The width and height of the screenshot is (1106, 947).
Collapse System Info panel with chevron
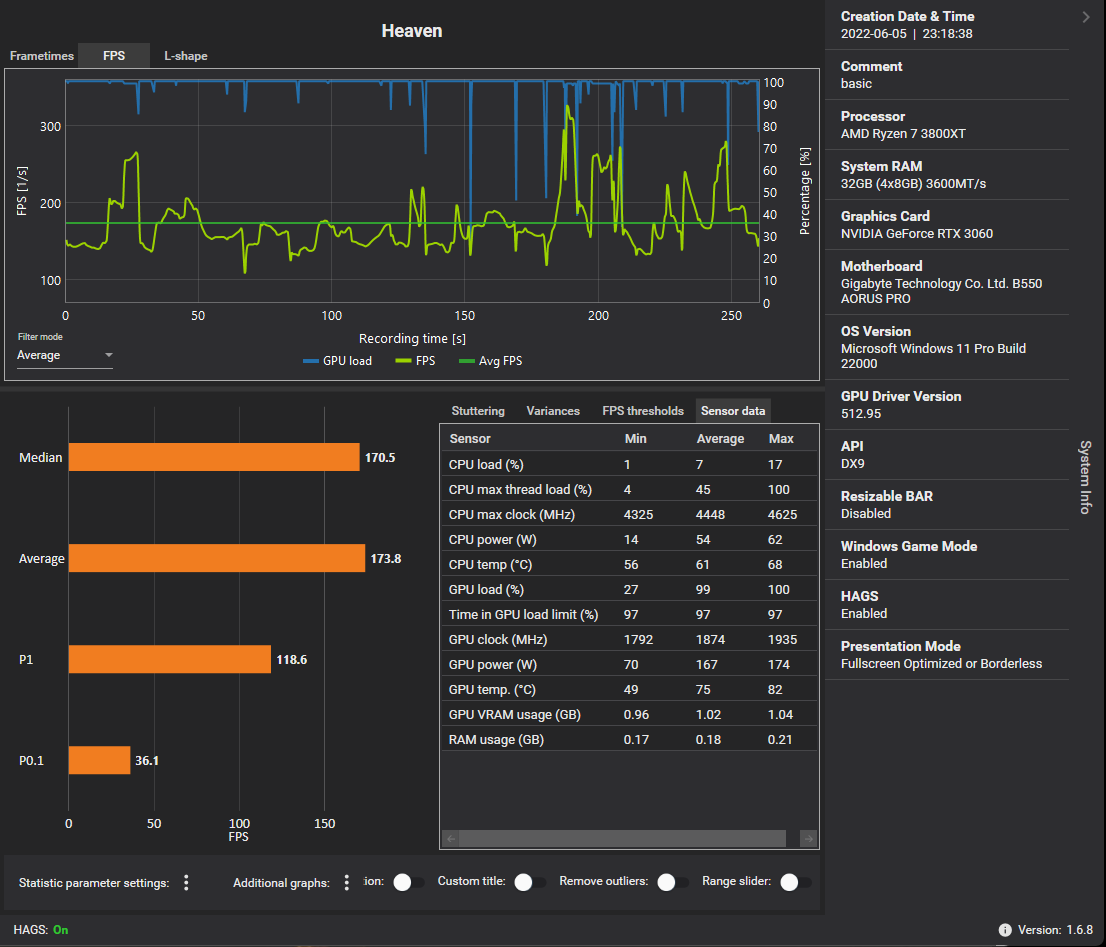tap(1086, 17)
